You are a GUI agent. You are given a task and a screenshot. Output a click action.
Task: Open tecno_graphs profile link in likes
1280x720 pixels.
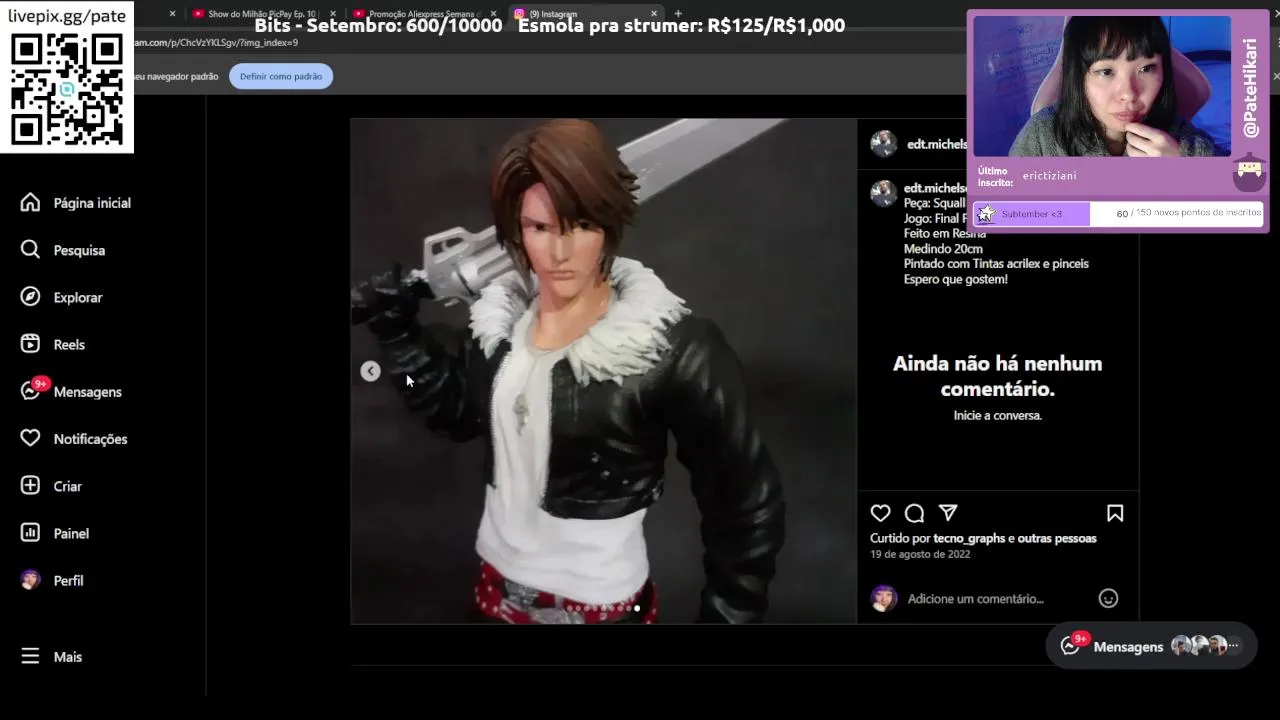969,538
